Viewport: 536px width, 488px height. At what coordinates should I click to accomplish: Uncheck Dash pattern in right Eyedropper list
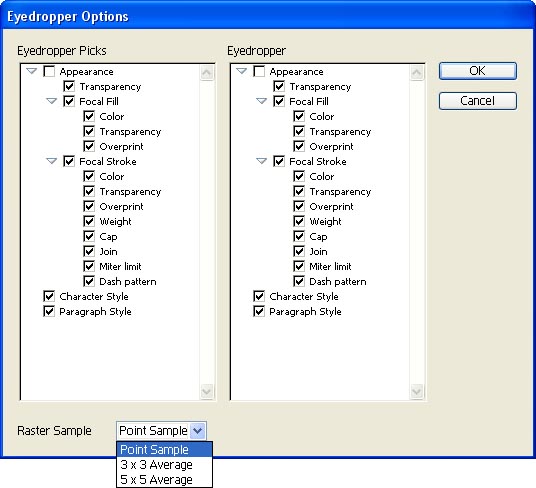tap(299, 281)
